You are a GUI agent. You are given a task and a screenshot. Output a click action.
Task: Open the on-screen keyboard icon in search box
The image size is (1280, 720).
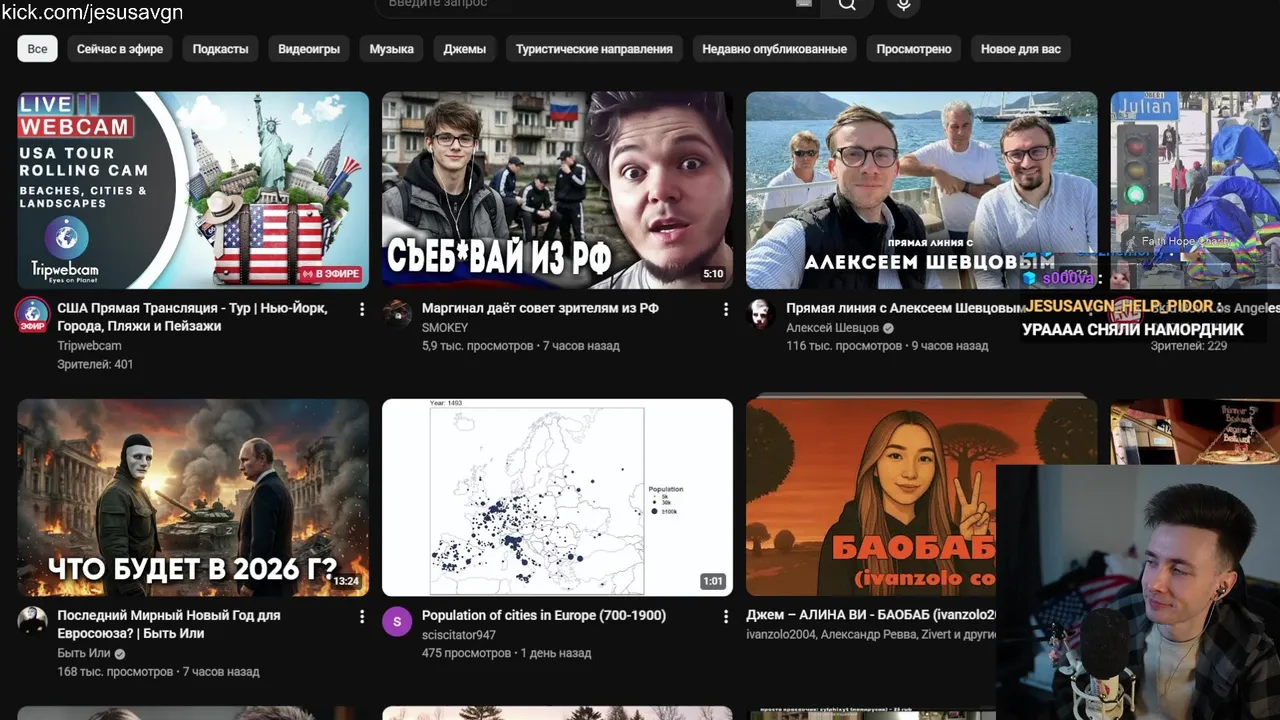[803, 4]
